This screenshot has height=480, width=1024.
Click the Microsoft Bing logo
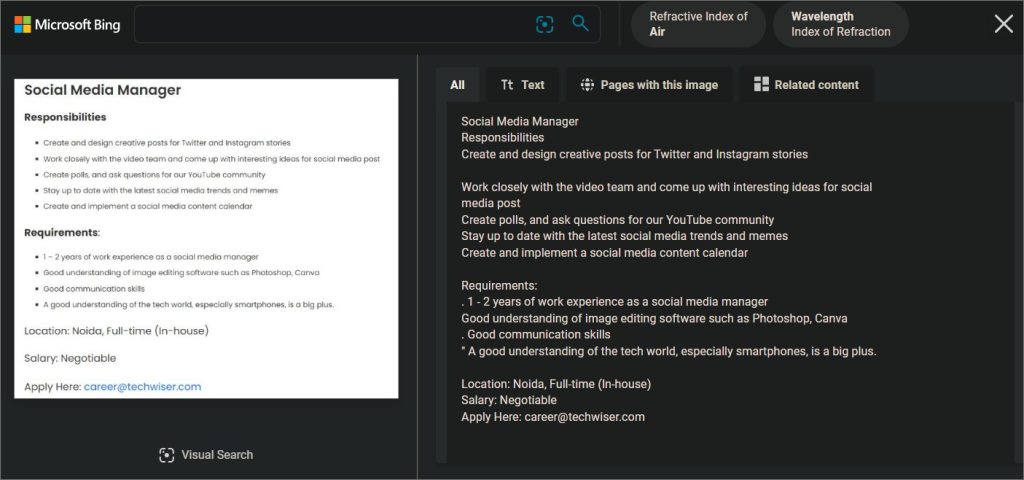(67, 25)
